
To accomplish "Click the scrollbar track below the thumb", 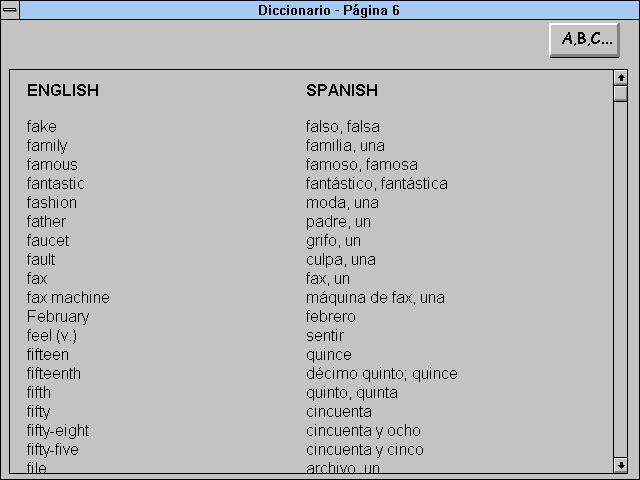I will pos(621,280).
